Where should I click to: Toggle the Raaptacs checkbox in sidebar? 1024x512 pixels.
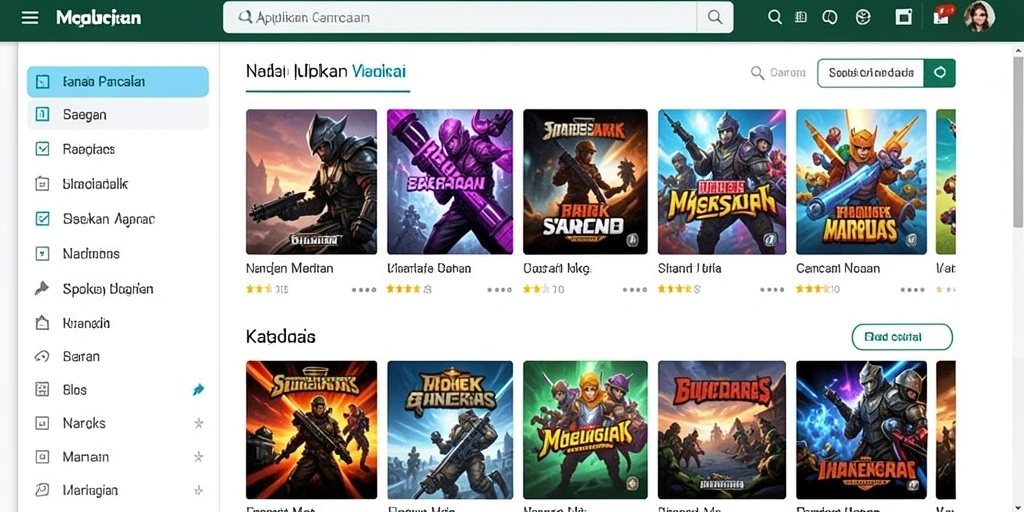(42, 149)
